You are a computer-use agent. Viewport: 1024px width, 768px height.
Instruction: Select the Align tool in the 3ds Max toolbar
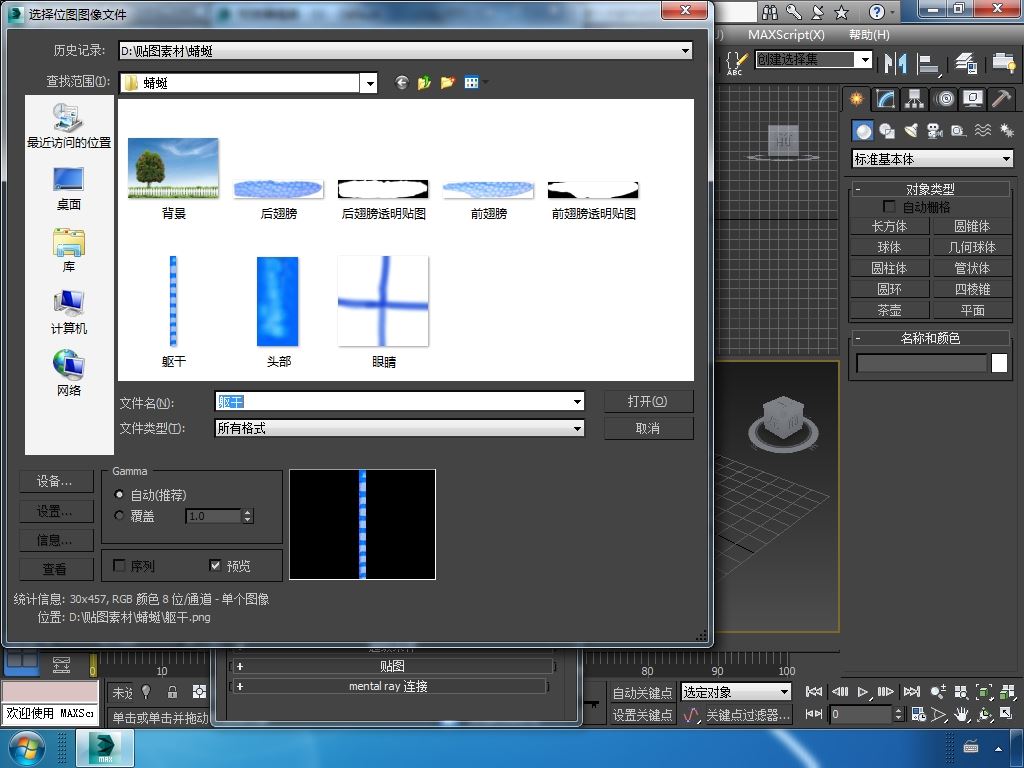927,63
